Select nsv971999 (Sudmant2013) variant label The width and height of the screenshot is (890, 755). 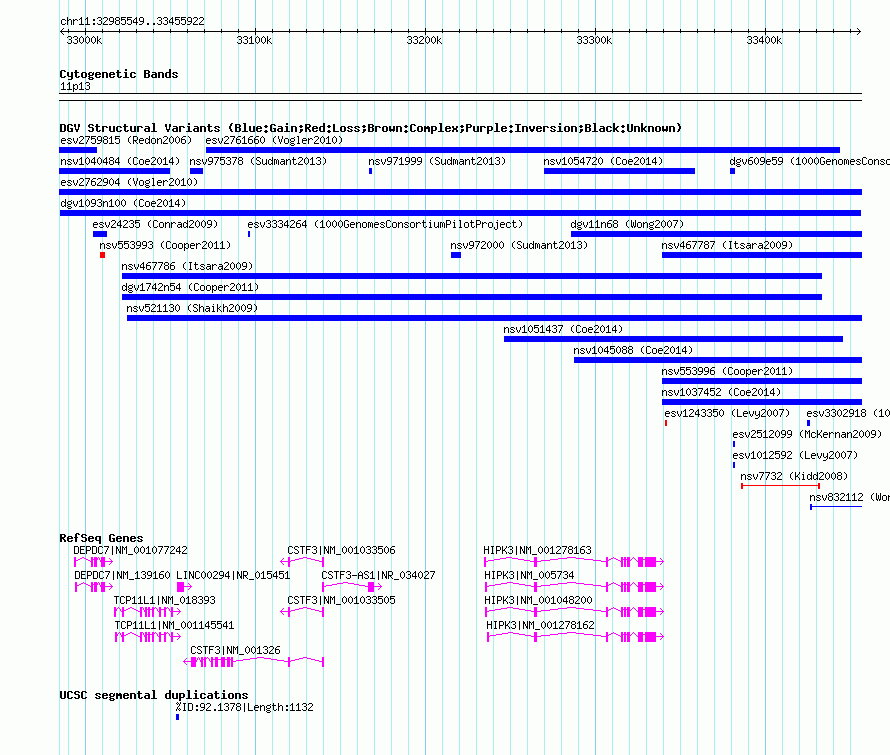[x=437, y=161]
